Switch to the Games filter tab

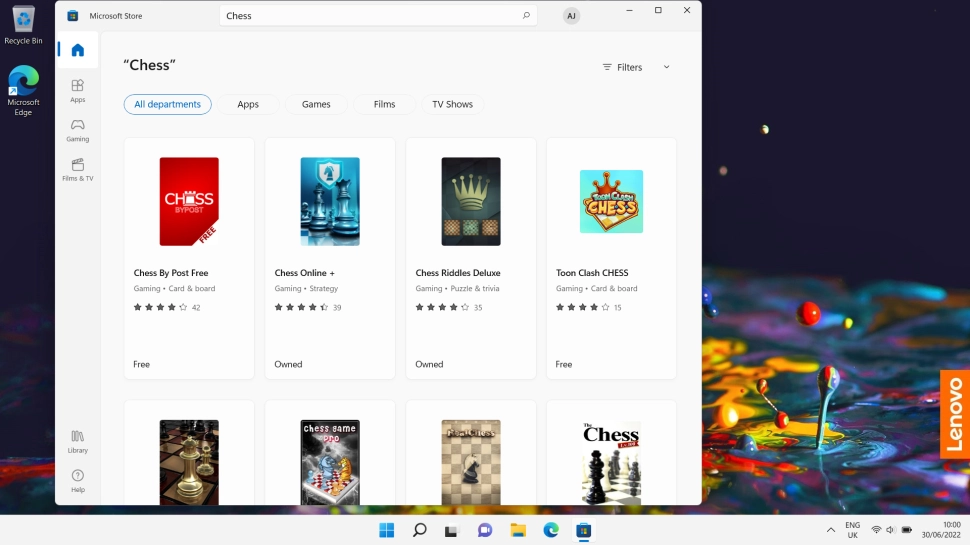click(316, 104)
